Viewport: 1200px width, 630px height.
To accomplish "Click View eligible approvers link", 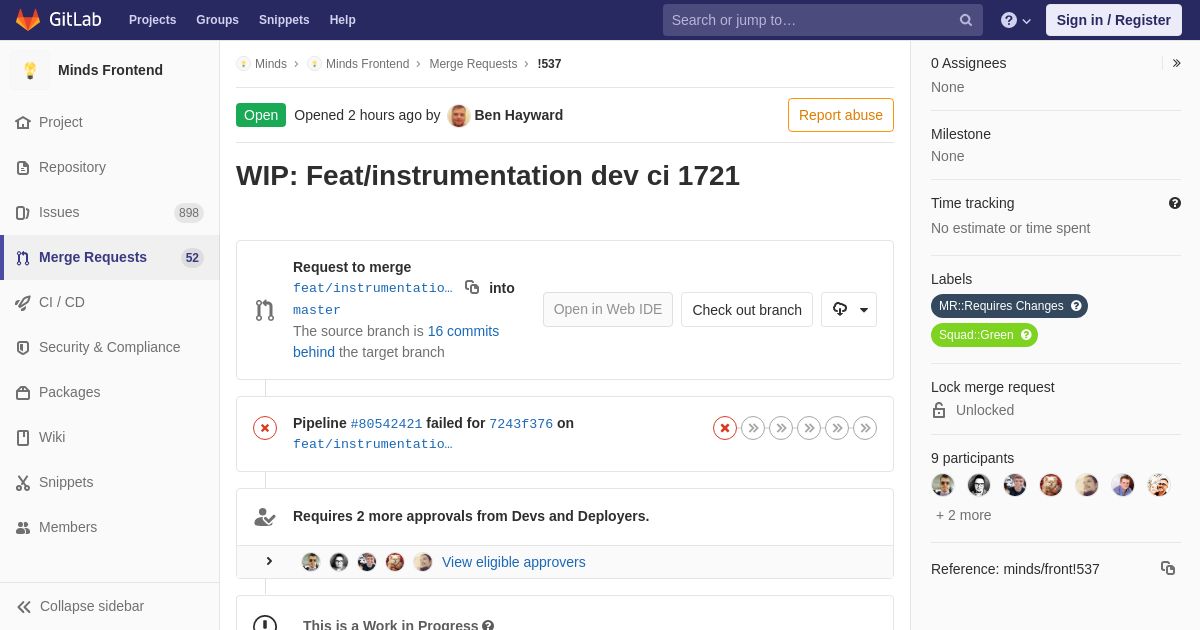I will (x=514, y=562).
